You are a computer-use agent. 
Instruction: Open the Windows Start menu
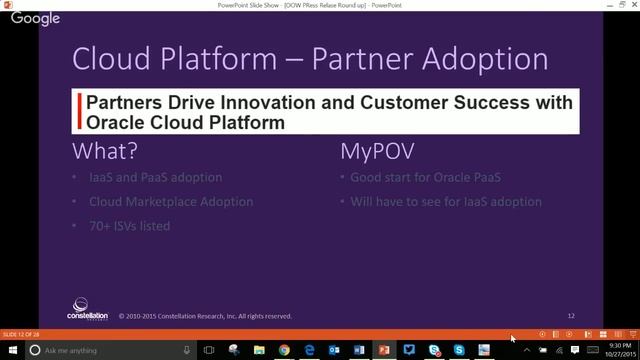(13, 350)
